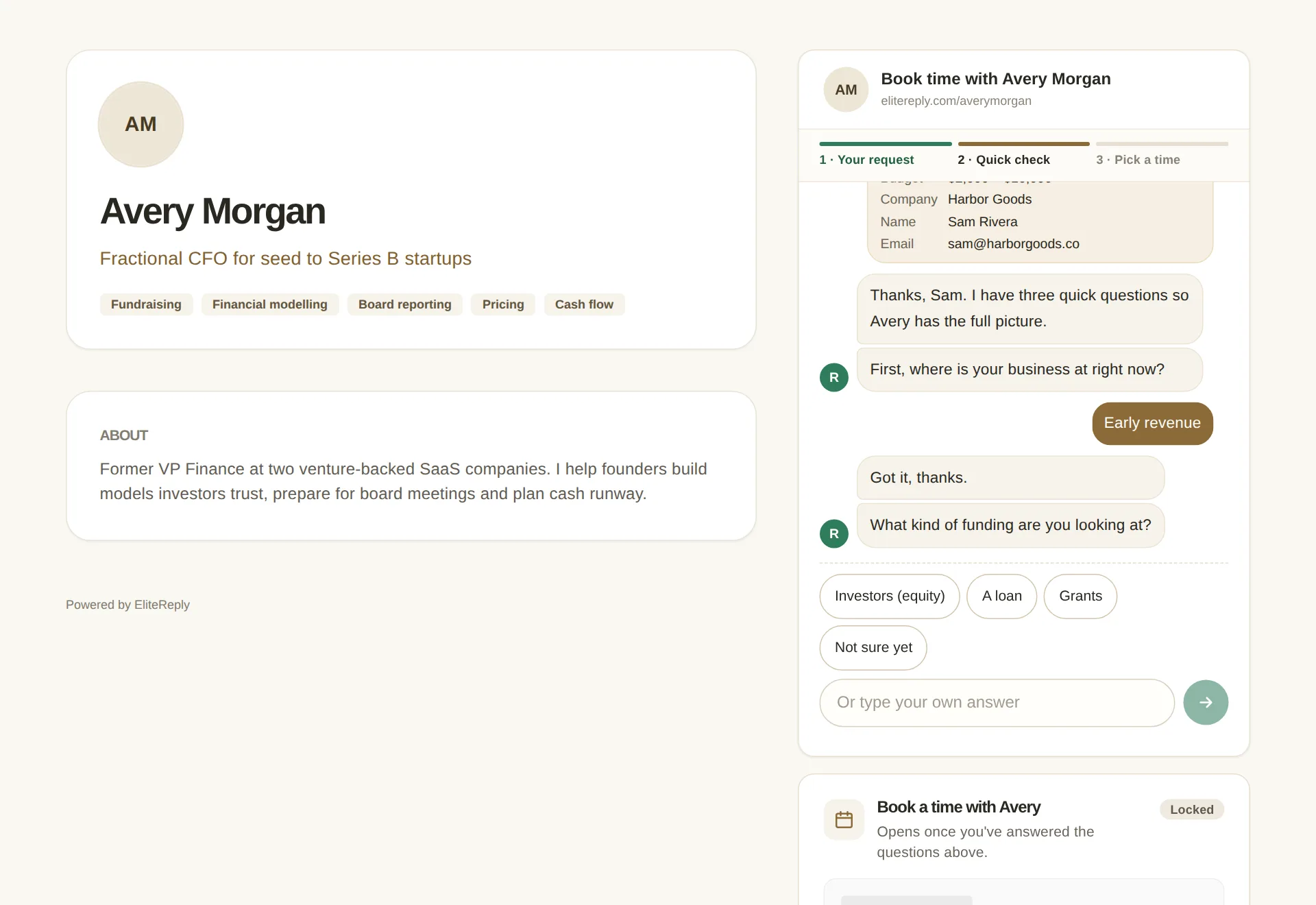Click the sam@harborgoods.co email value
Image resolution: width=1316 pixels, height=905 pixels.
(1013, 243)
